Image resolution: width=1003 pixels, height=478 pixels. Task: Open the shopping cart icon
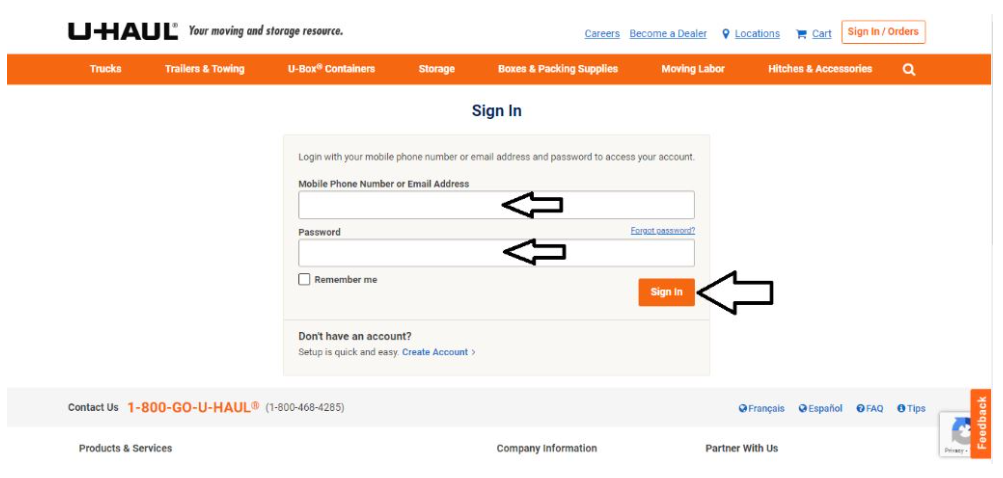[x=801, y=34]
